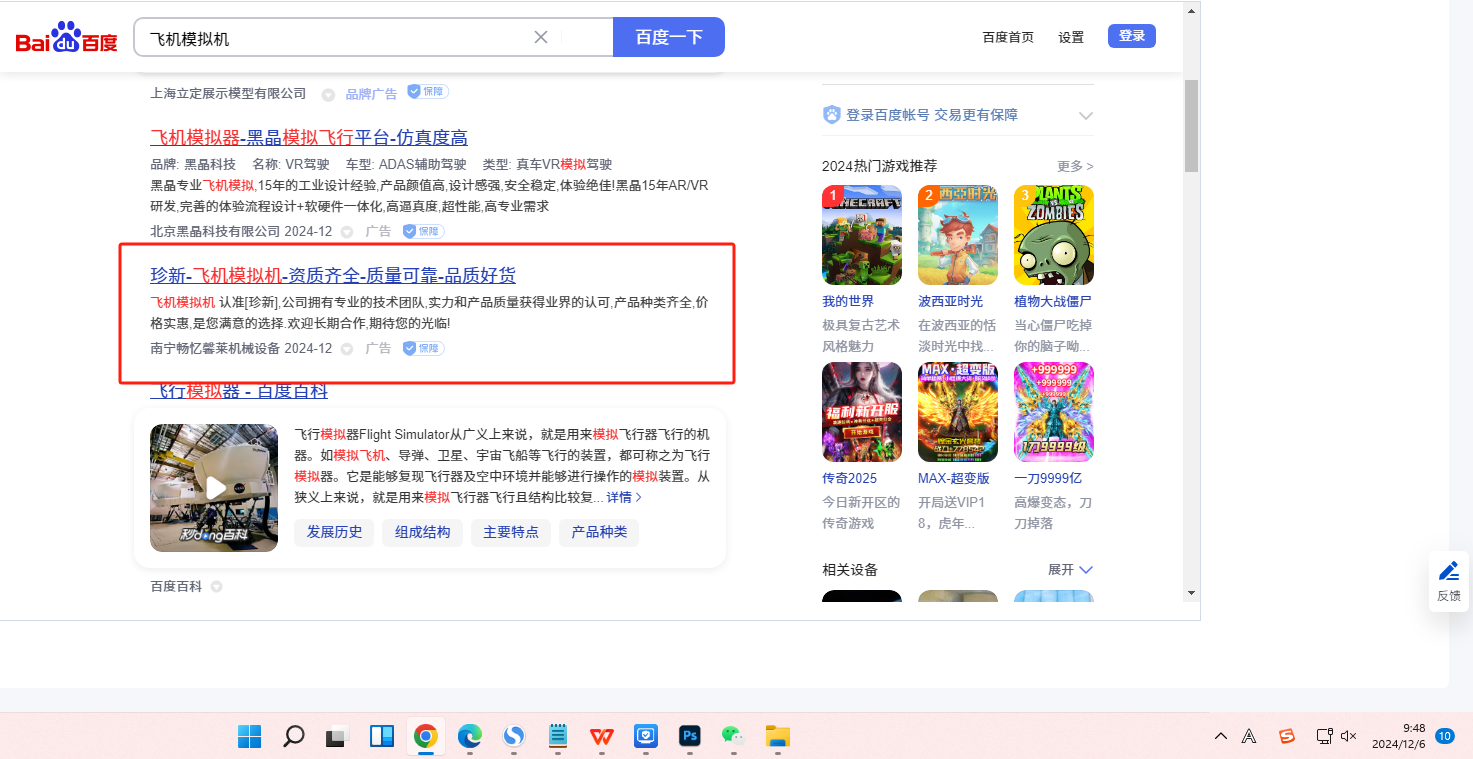Viewport: 1473px width, 759px height.
Task: Click the 登录 button
Action: 1132,36
